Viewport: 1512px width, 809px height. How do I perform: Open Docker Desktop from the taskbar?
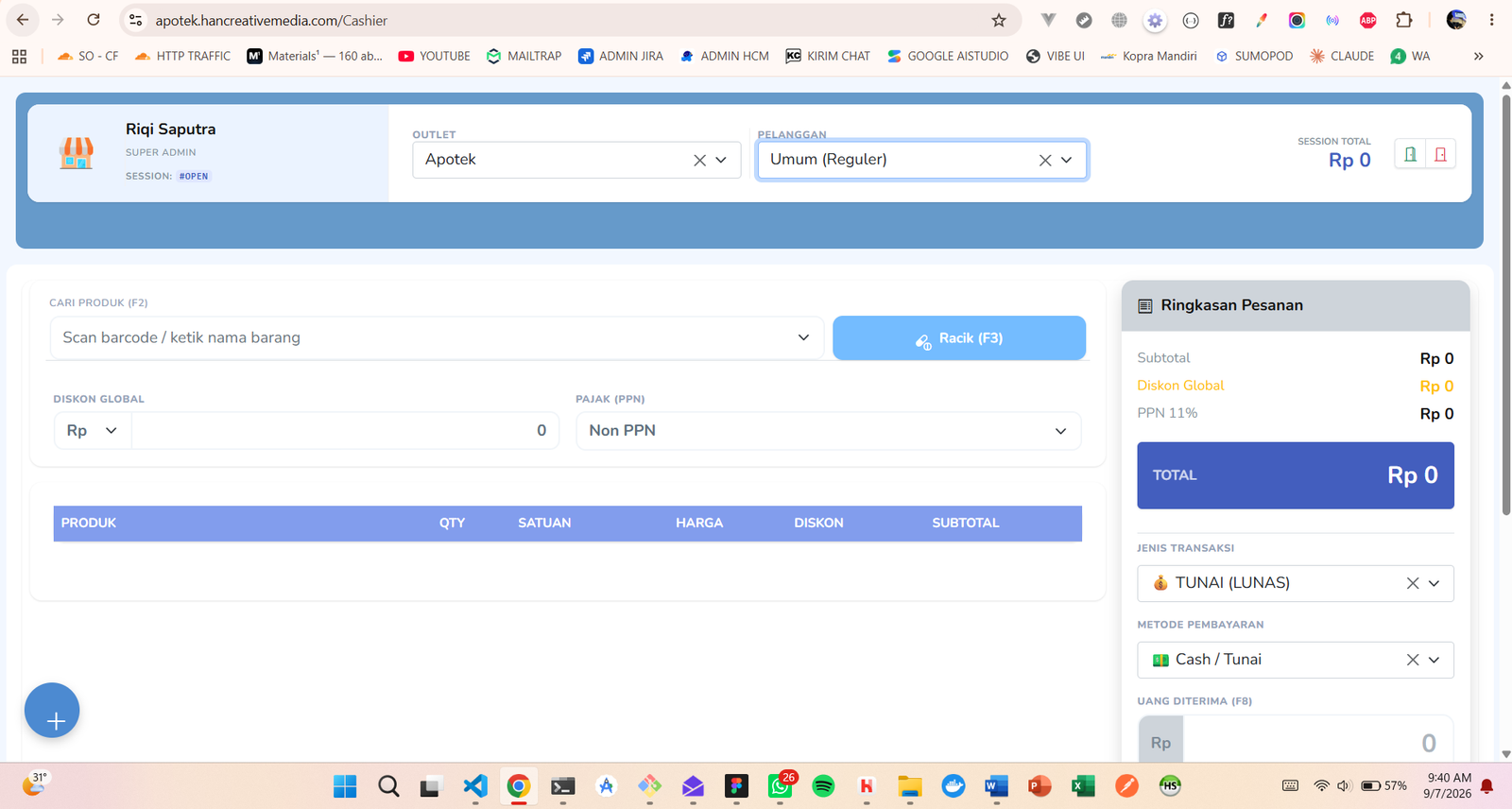(x=954, y=785)
